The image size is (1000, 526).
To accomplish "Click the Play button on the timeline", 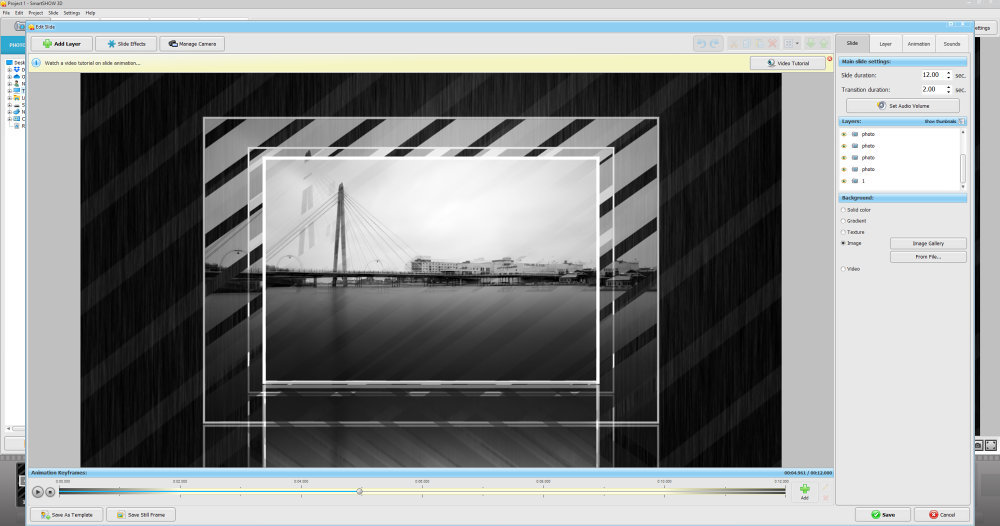I will pyautogui.click(x=37, y=491).
